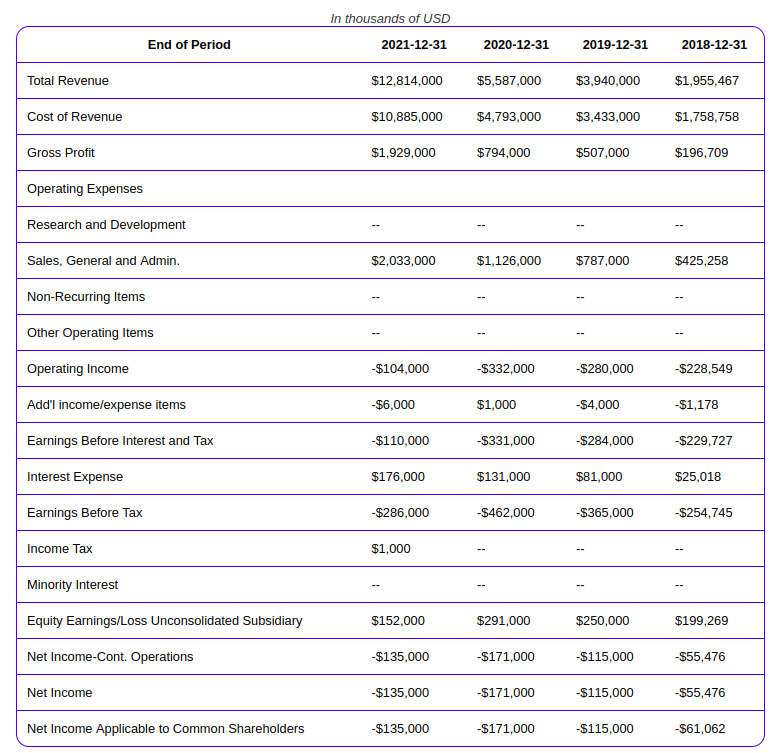Select the Total Revenue row label
Viewport: 776px width, 753px height.
pyautogui.click(x=68, y=81)
